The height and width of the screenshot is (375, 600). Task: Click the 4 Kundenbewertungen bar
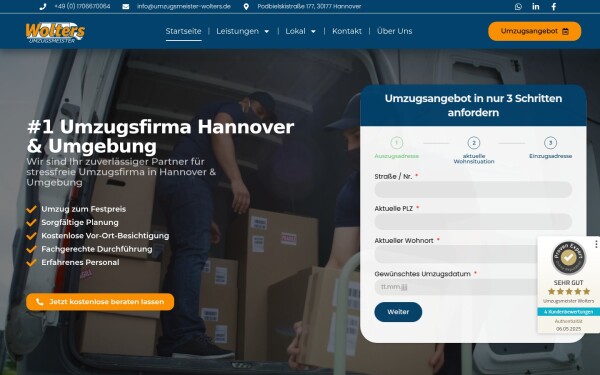(569, 312)
